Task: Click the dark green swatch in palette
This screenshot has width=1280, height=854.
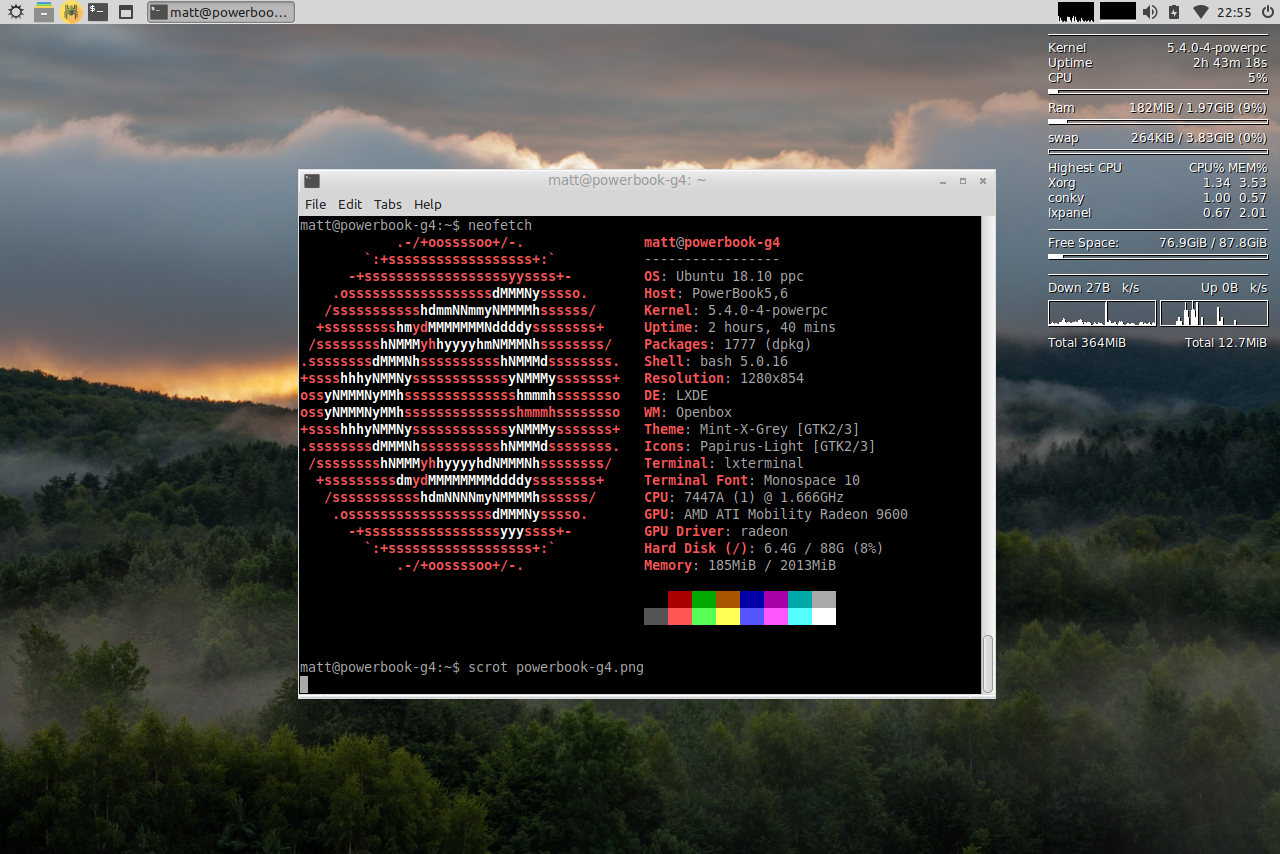Action: pos(704,599)
